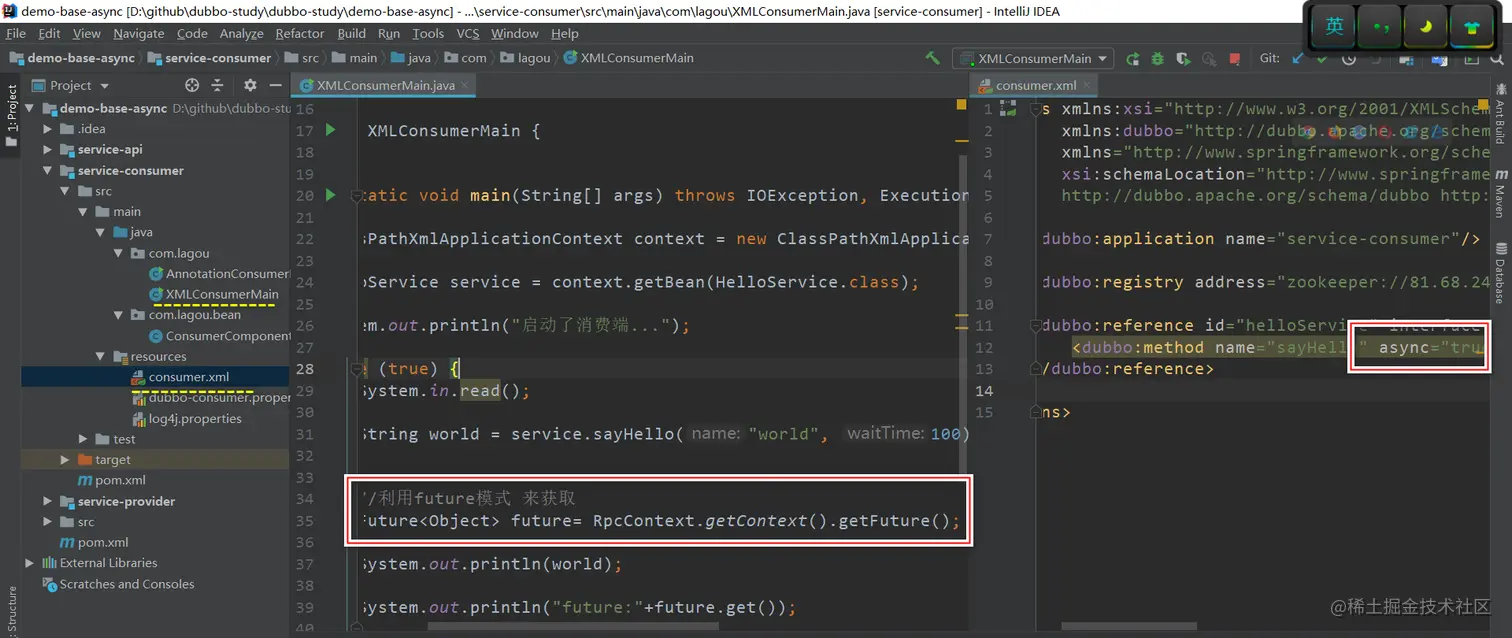
Task: Open the Database tool window
Action: click(x=1500, y=272)
